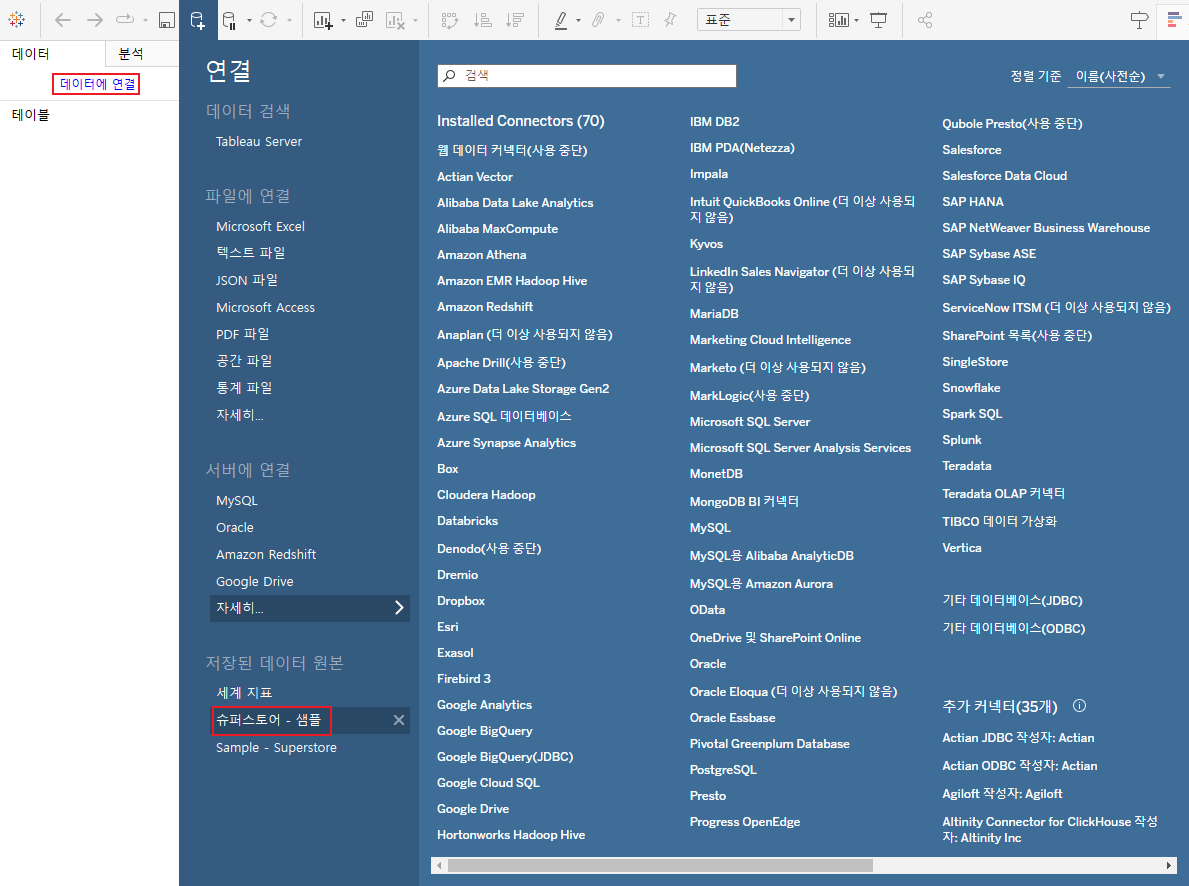The height and width of the screenshot is (886, 1189).
Task: Click the 데이터에 연결 link
Action: click(96, 83)
